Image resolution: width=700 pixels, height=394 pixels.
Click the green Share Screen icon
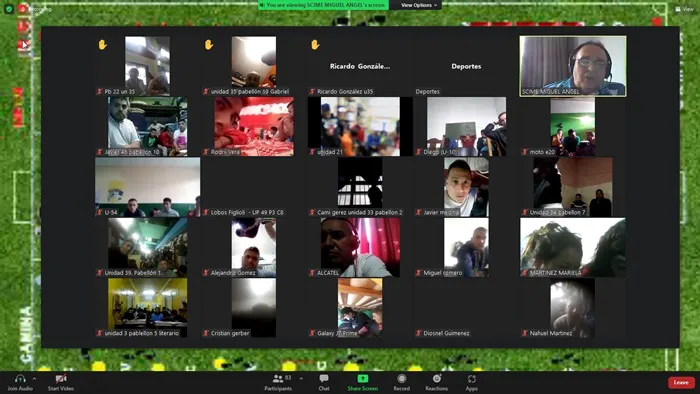click(x=362, y=379)
